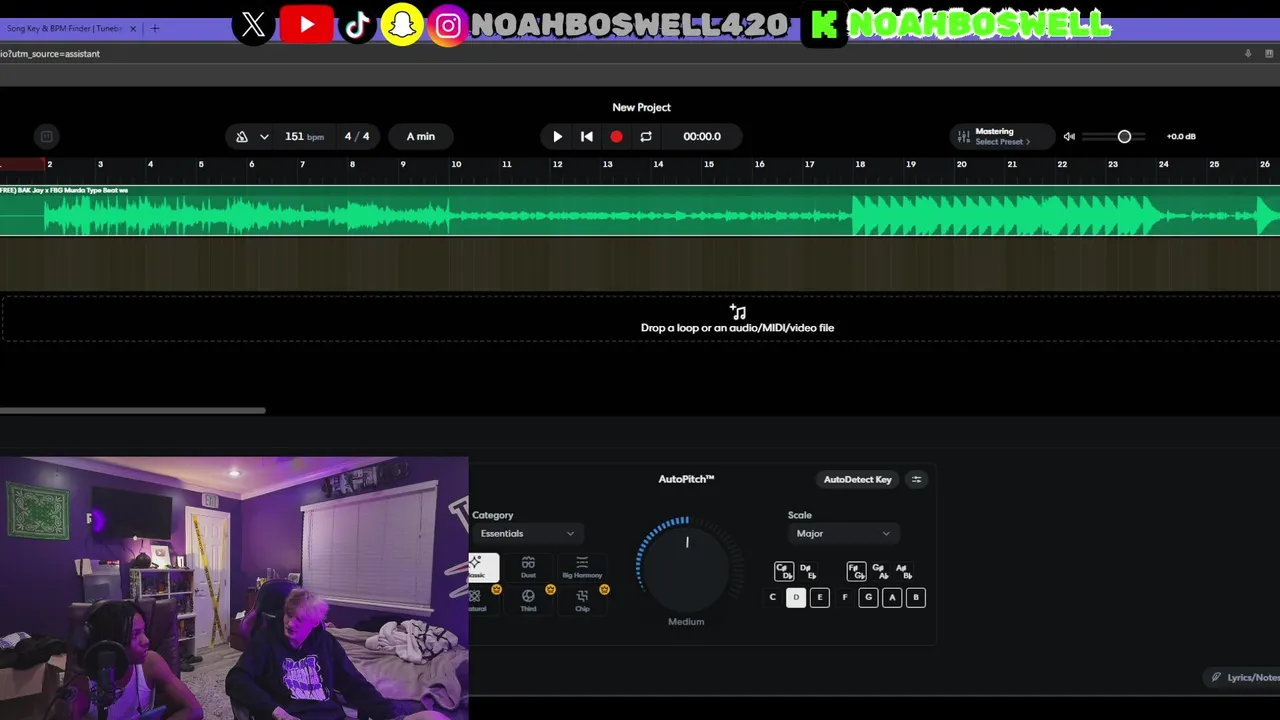Toggle loop playback in the transport
This screenshot has width=1280, height=720.
click(646, 137)
